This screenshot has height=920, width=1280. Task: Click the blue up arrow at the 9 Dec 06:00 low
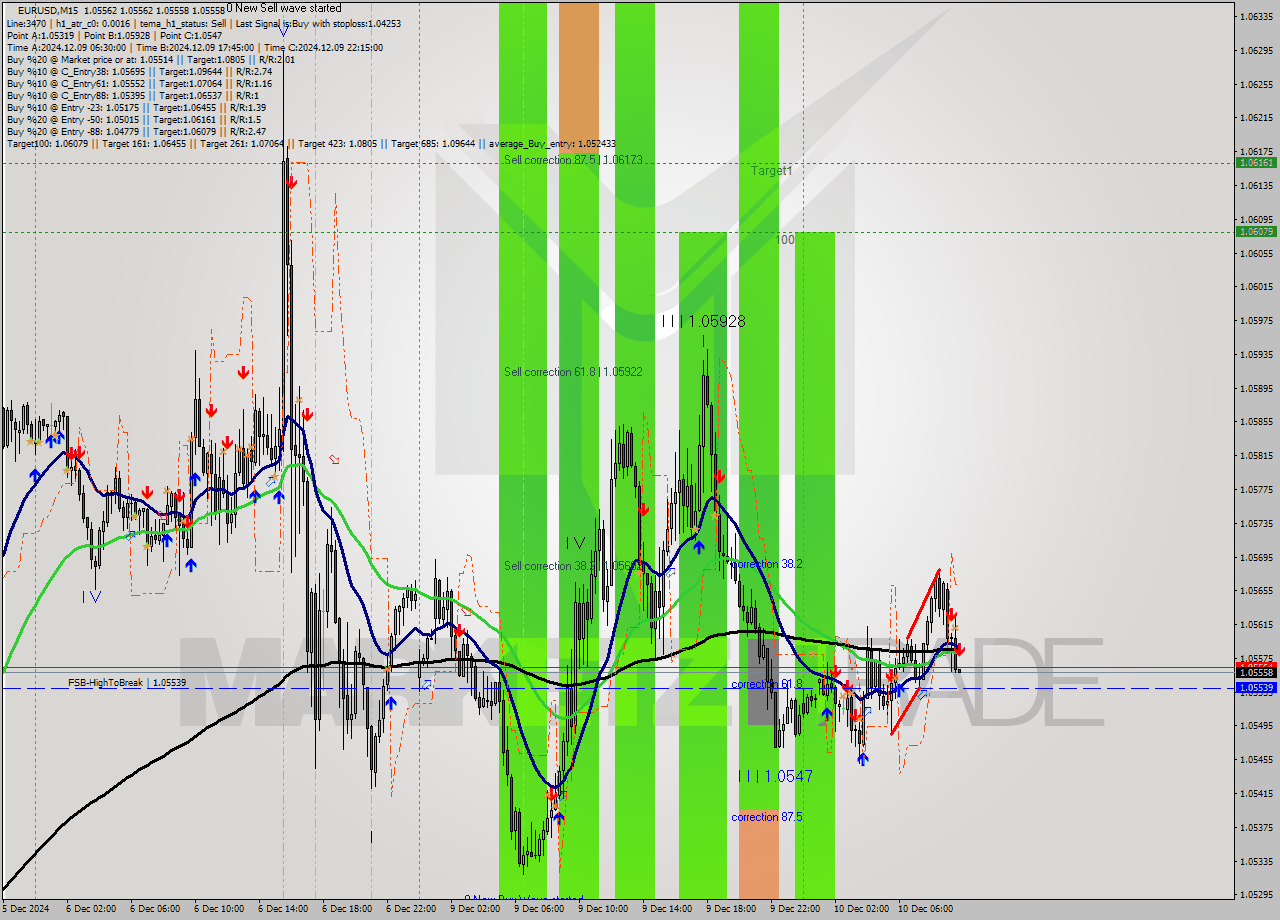point(557,817)
